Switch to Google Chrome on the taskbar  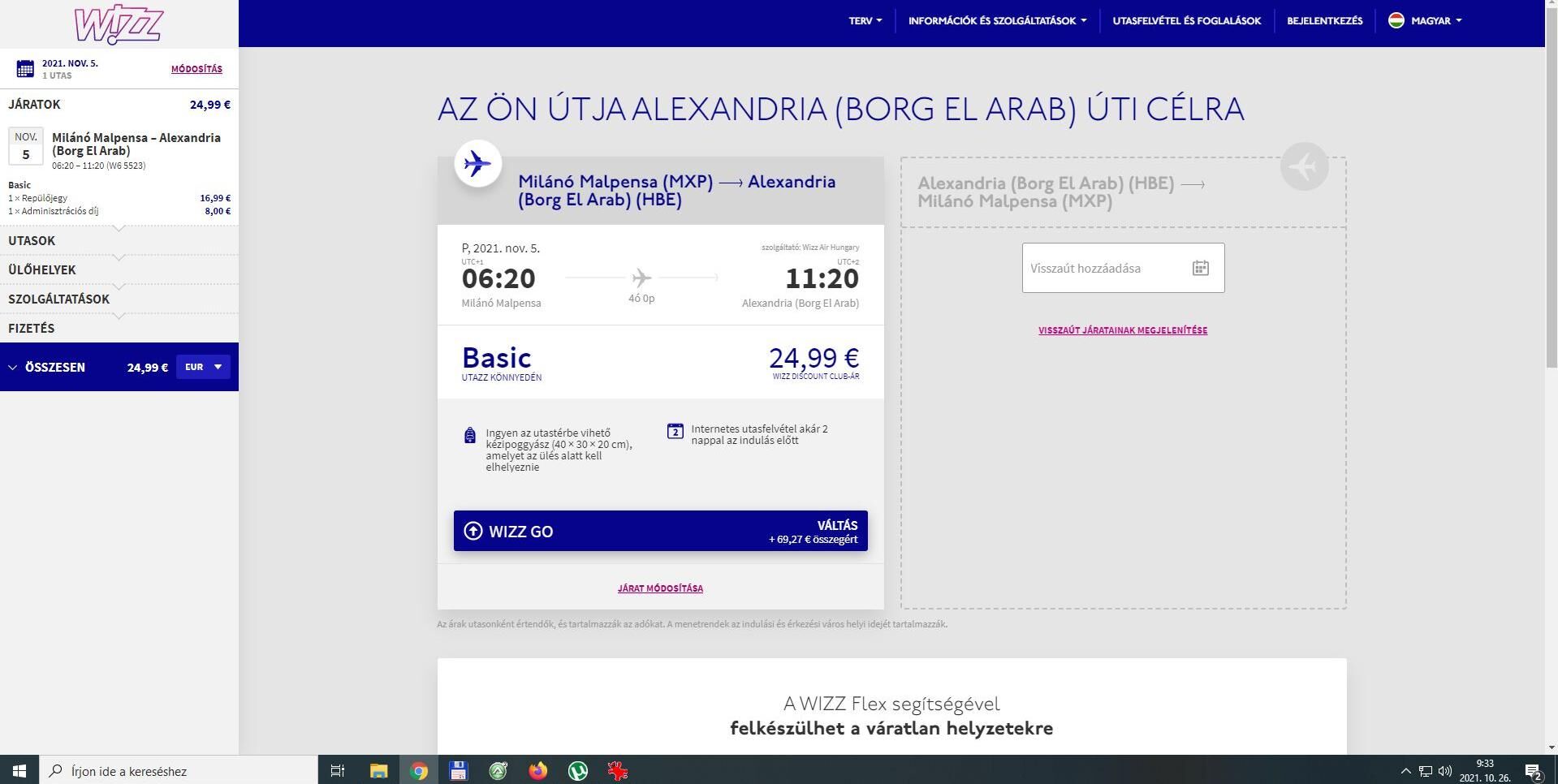(x=419, y=770)
